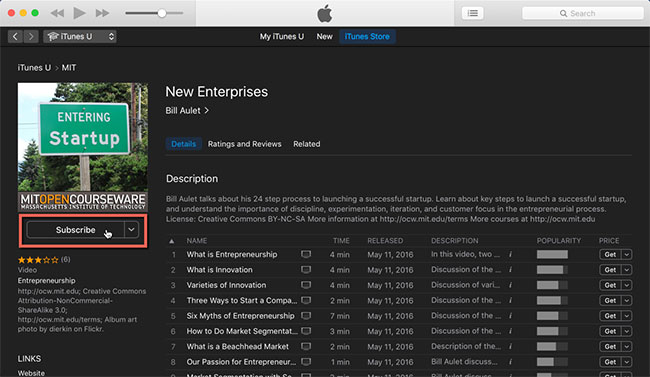Show info for row 6 description
The image size is (650, 377).
coord(510,331)
